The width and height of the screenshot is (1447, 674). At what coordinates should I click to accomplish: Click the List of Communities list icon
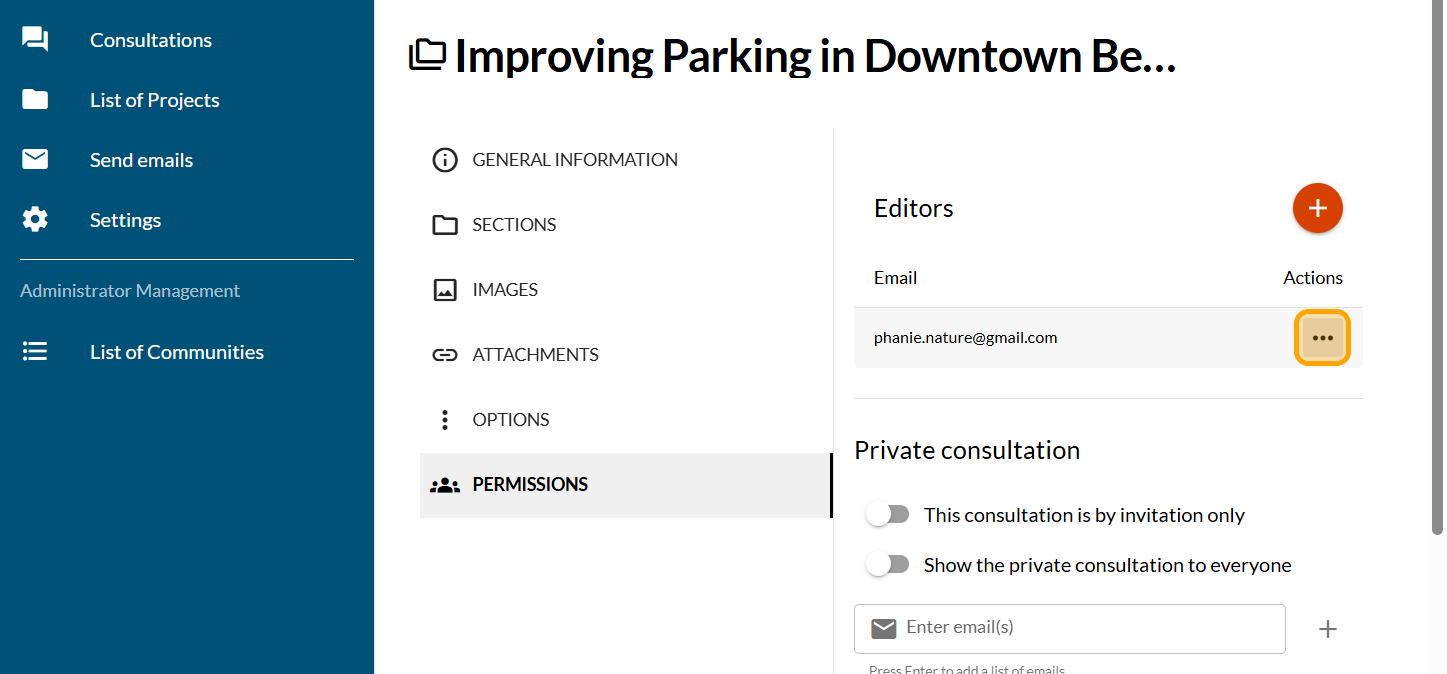point(35,352)
